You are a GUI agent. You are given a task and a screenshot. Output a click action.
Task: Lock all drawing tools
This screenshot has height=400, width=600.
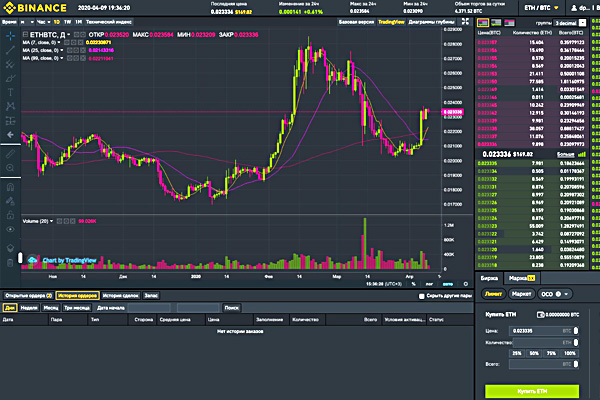10,215
